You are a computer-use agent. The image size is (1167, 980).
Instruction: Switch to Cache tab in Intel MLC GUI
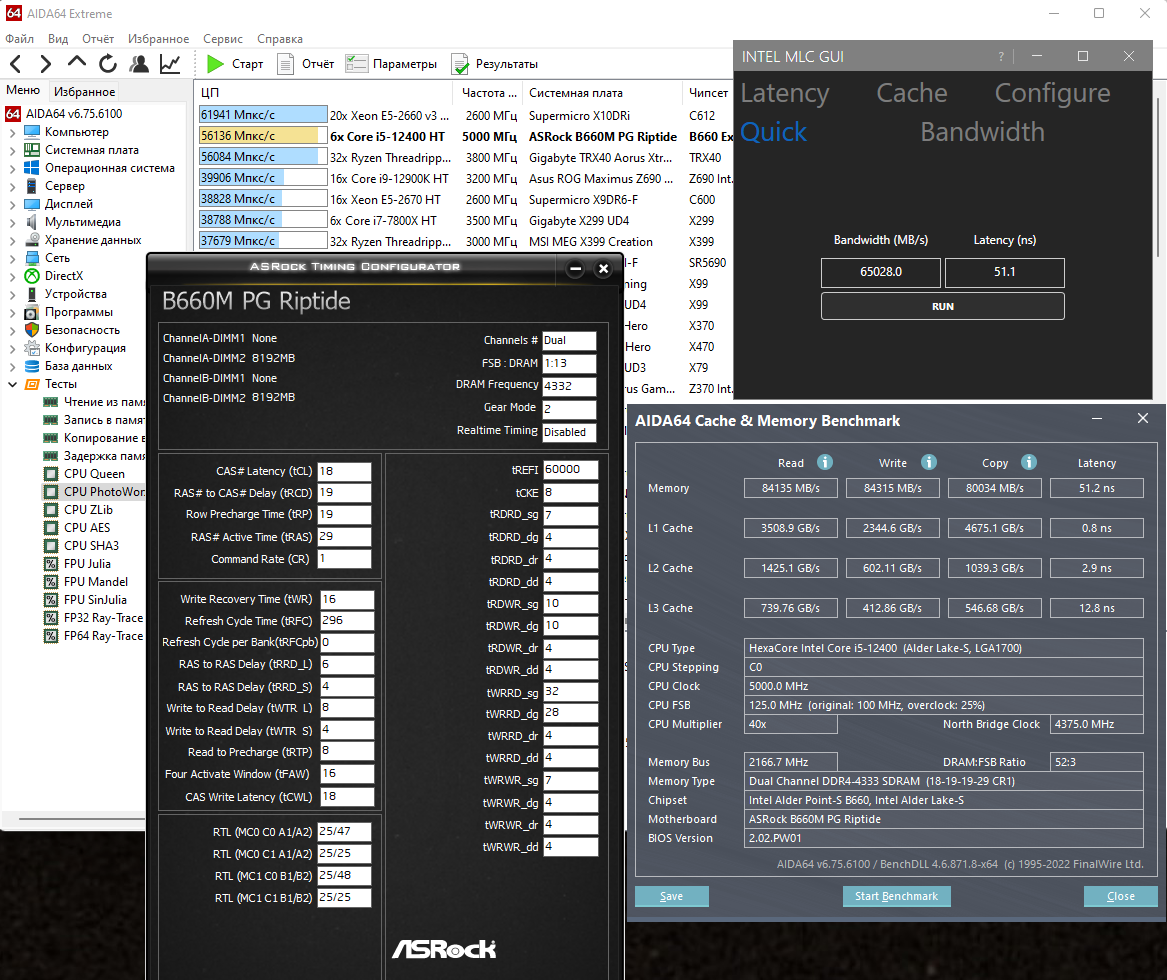click(x=912, y=93)
